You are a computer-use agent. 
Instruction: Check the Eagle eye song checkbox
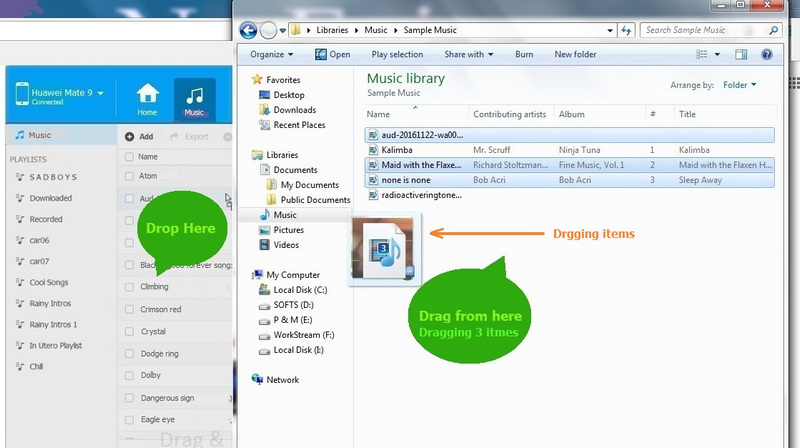(129, 420)
